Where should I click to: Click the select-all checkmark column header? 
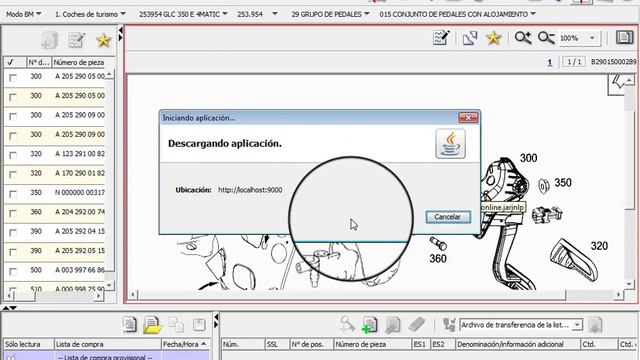[x=14, y=62]
